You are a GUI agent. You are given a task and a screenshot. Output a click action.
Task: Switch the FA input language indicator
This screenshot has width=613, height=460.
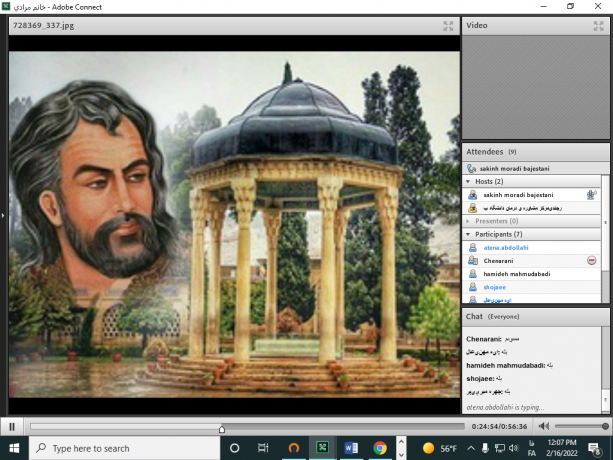pyautogui.click(x=531, y=448)
